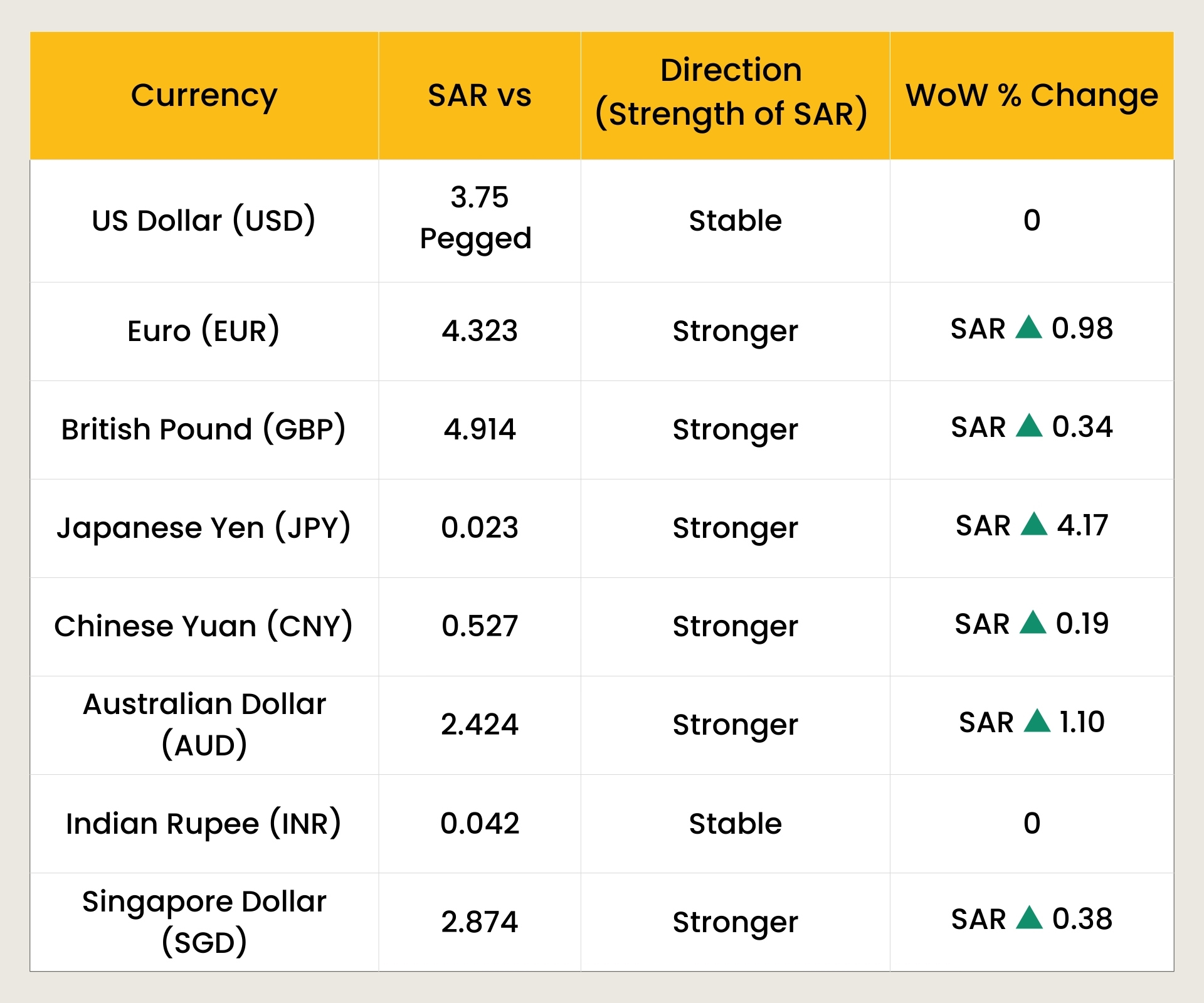The height and width of the screenshot is (1003, 1204).
Task: Click the 0.023 rate for Japanese Yen
Action: point(478,527)
